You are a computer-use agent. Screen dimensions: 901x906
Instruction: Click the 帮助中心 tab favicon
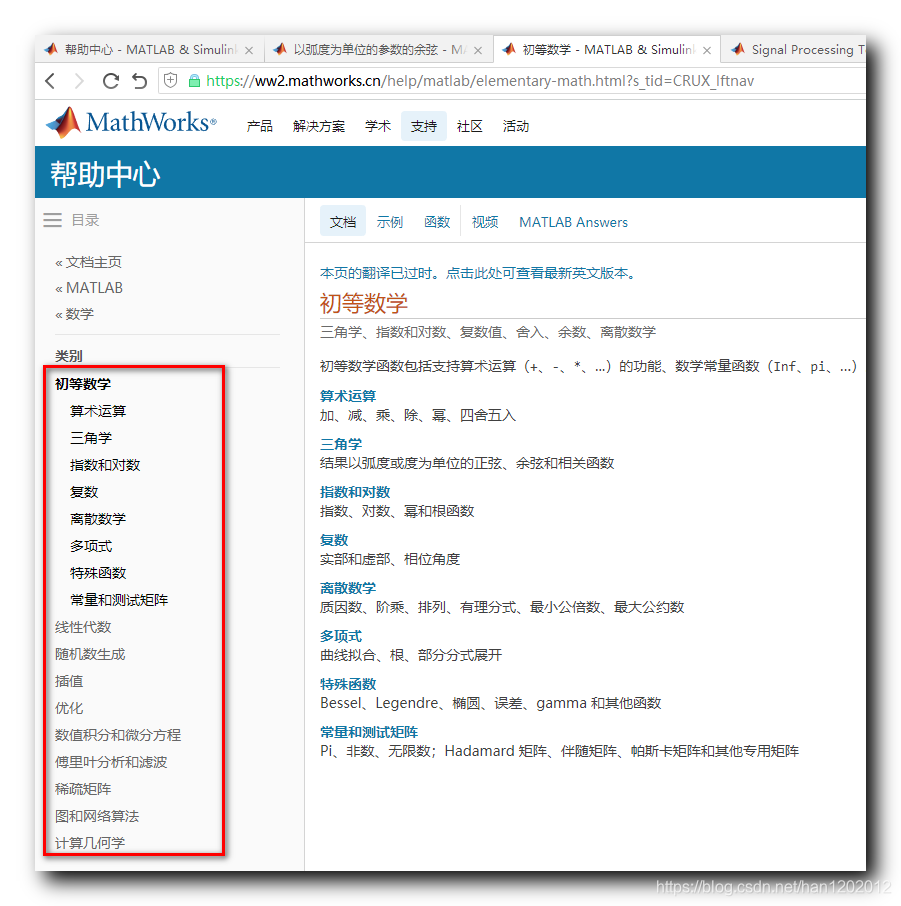pyautogui.click(x=51, y=48)
